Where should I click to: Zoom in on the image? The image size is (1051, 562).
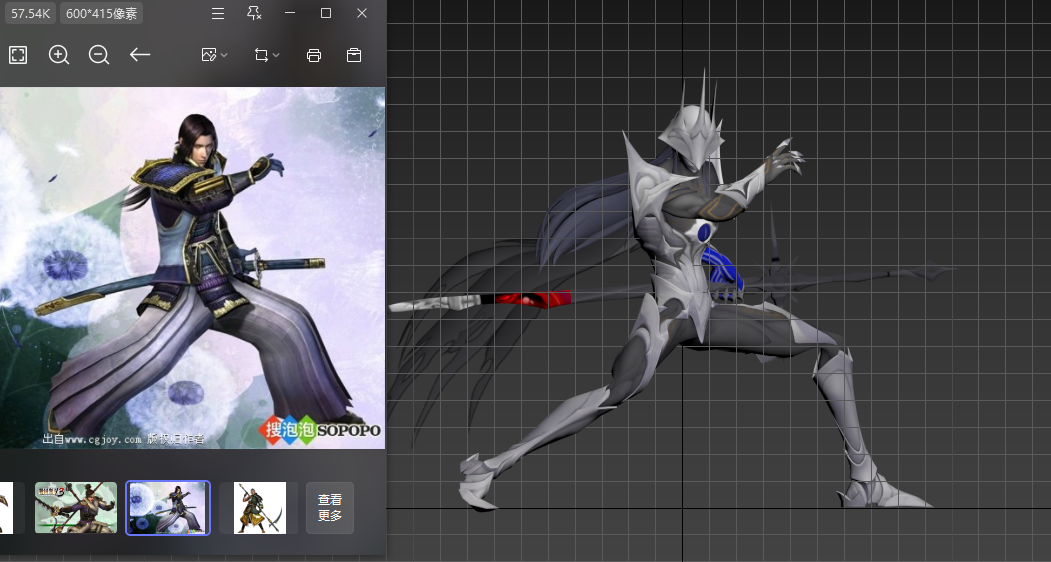[x=59, y=55]
